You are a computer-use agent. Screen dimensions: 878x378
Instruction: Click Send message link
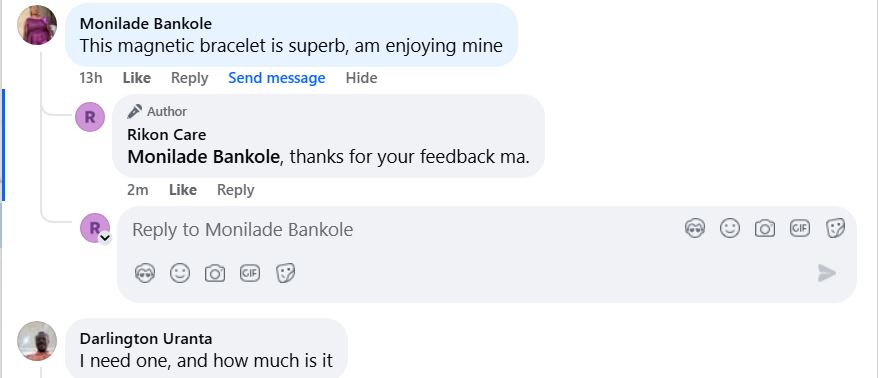pyautogui.click(x=277, y=78)
